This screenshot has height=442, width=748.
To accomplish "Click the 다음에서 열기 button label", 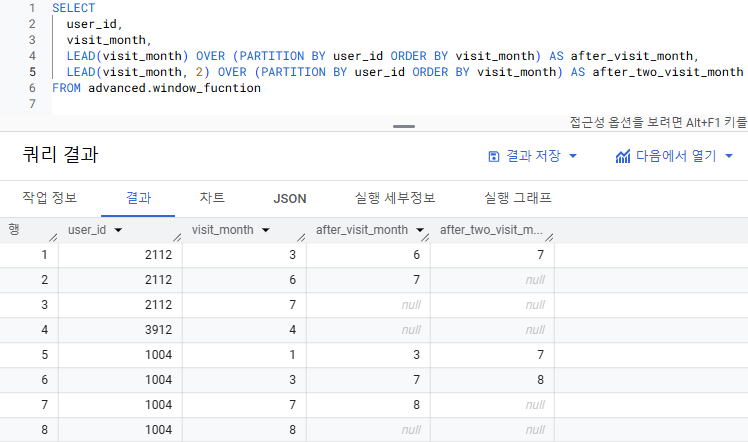I will click(676, 156).
